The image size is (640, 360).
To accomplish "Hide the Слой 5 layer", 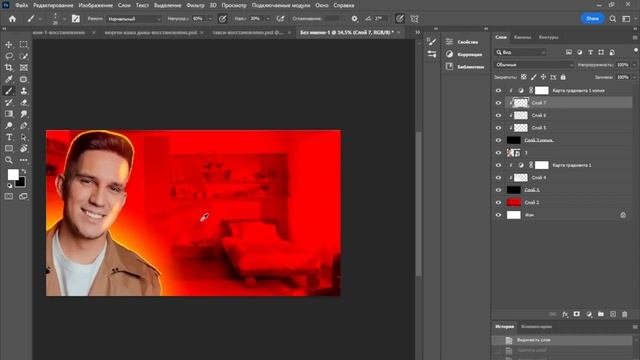I will pos(498,128).
